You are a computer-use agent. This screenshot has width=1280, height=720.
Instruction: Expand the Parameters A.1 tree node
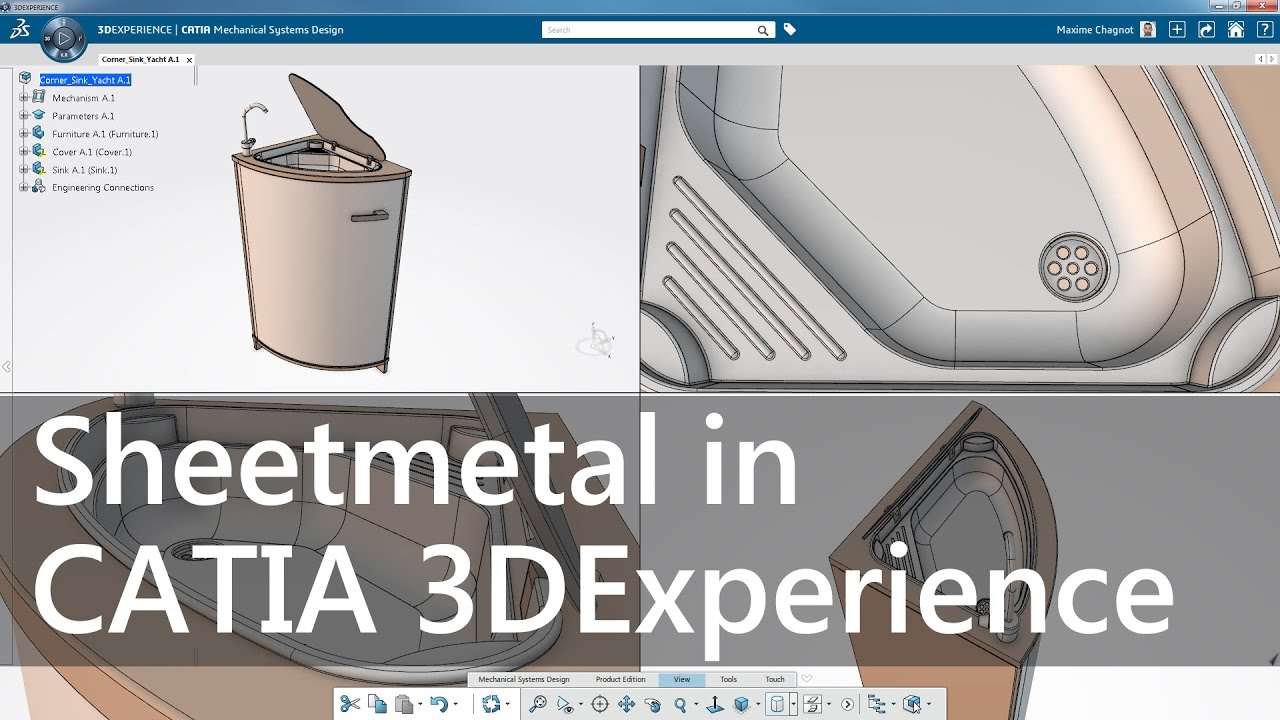(x=23, y=116)
